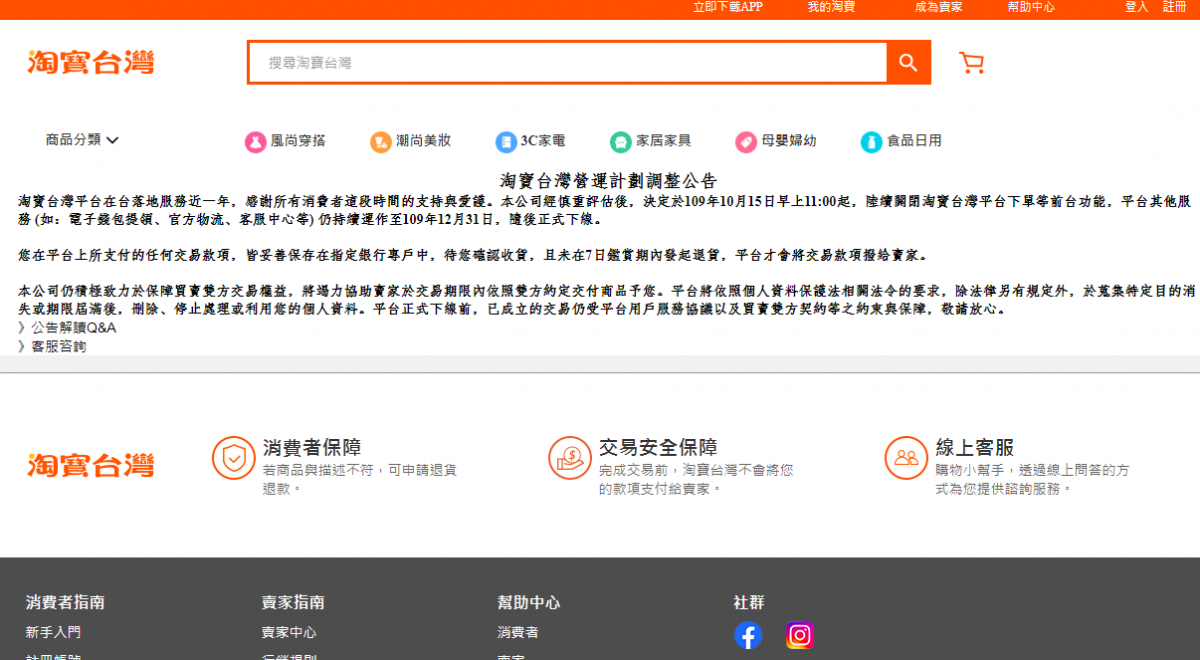
Task: Click 立即下載APP in top bar
Action: pyautogui.click(x=728, y=7)
